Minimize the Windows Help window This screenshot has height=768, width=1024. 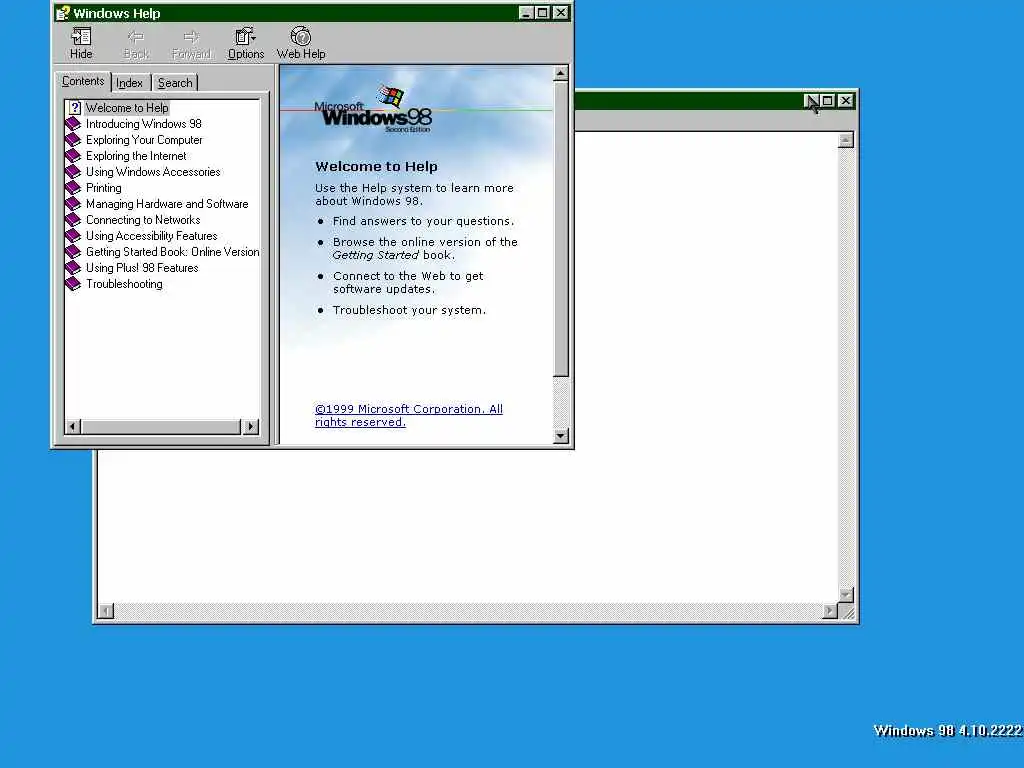point(526,13)
